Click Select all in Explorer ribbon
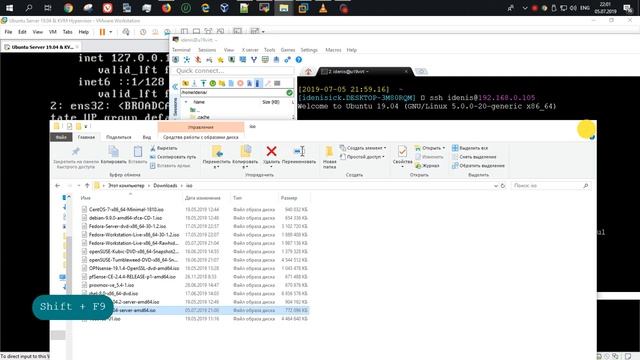 coord(470,148)
